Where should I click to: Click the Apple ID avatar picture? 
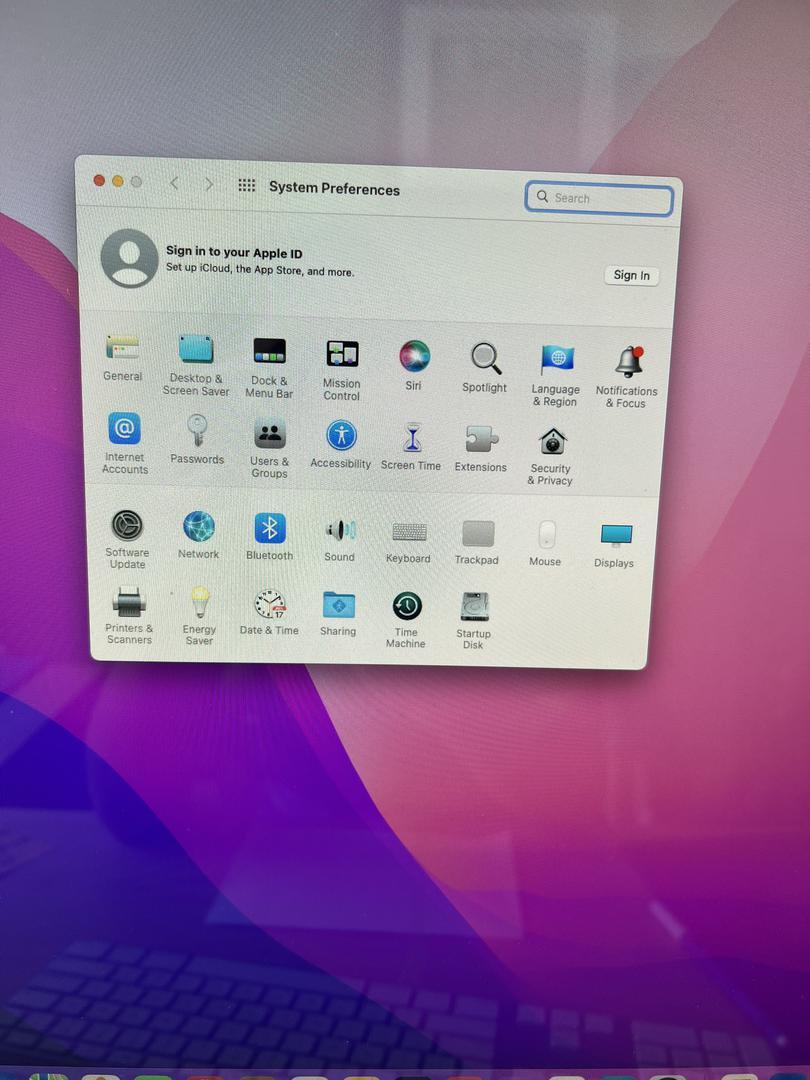click(x=129, y=258)
